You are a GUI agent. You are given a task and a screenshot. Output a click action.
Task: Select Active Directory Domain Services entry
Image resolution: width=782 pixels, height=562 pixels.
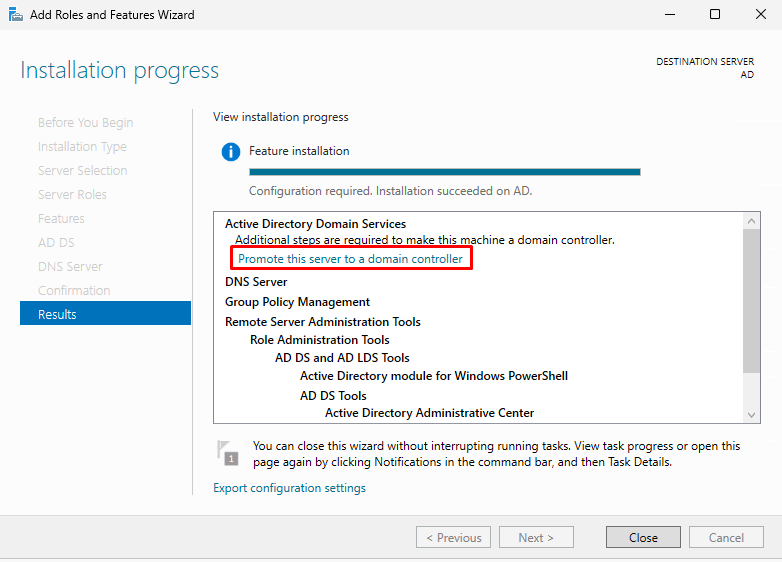315,224
